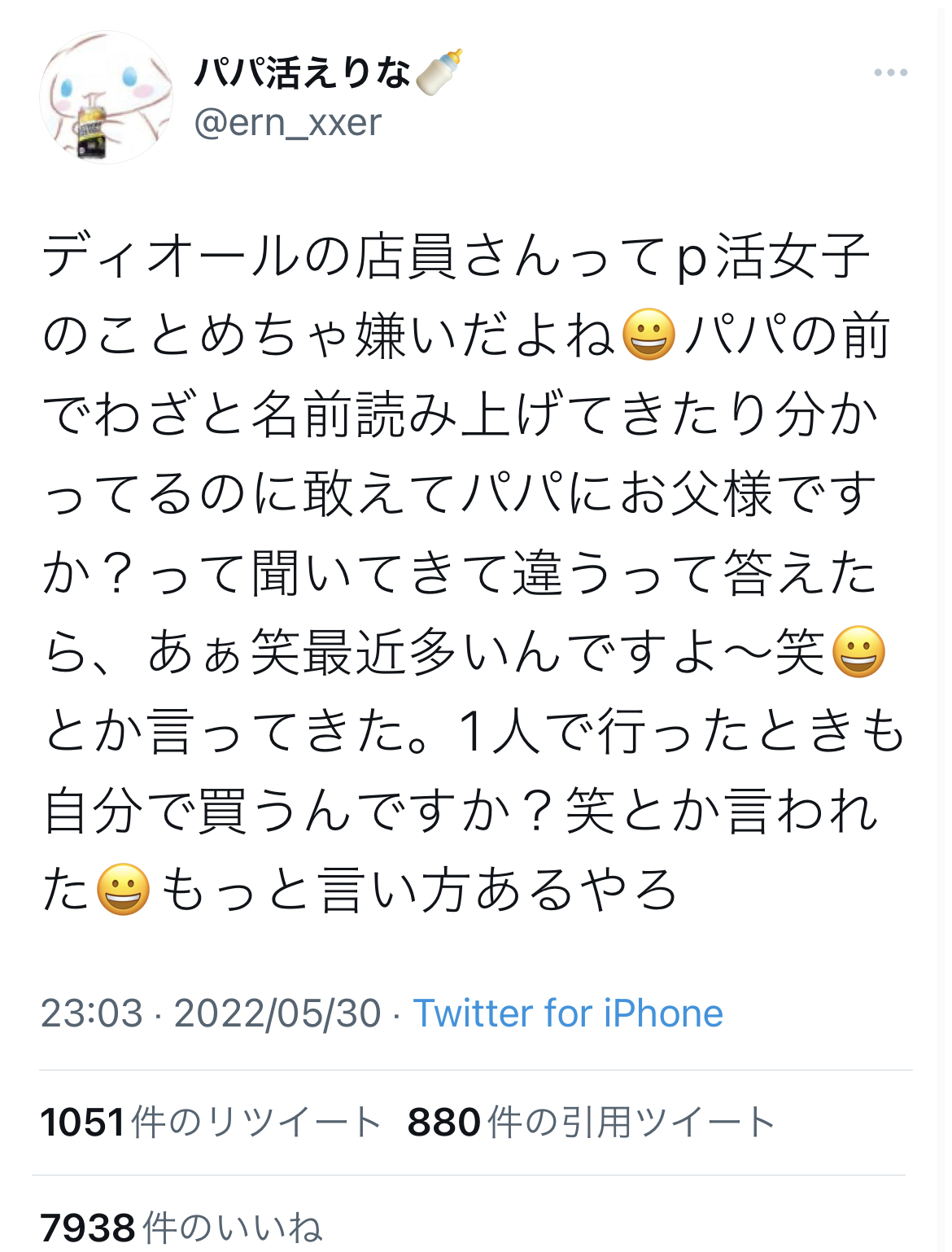Image resolution: width=952 pixels, height=1252 pixels.
Task: Click the 2022/05/30 date
Action: coord(277,1013)
